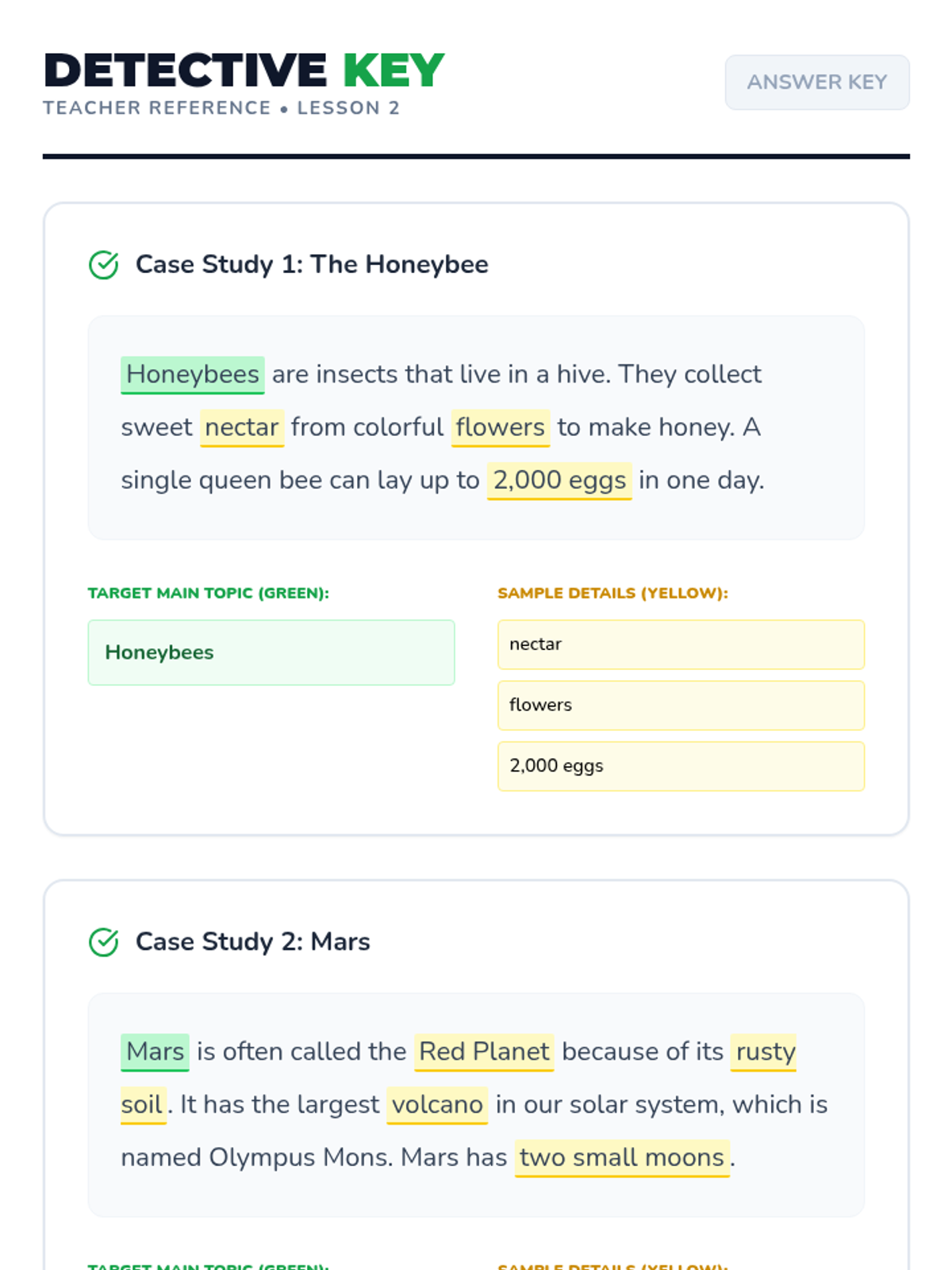Click the green highlighted word Mars in the passage
952x1270 pixels.
click(155, 1051)
